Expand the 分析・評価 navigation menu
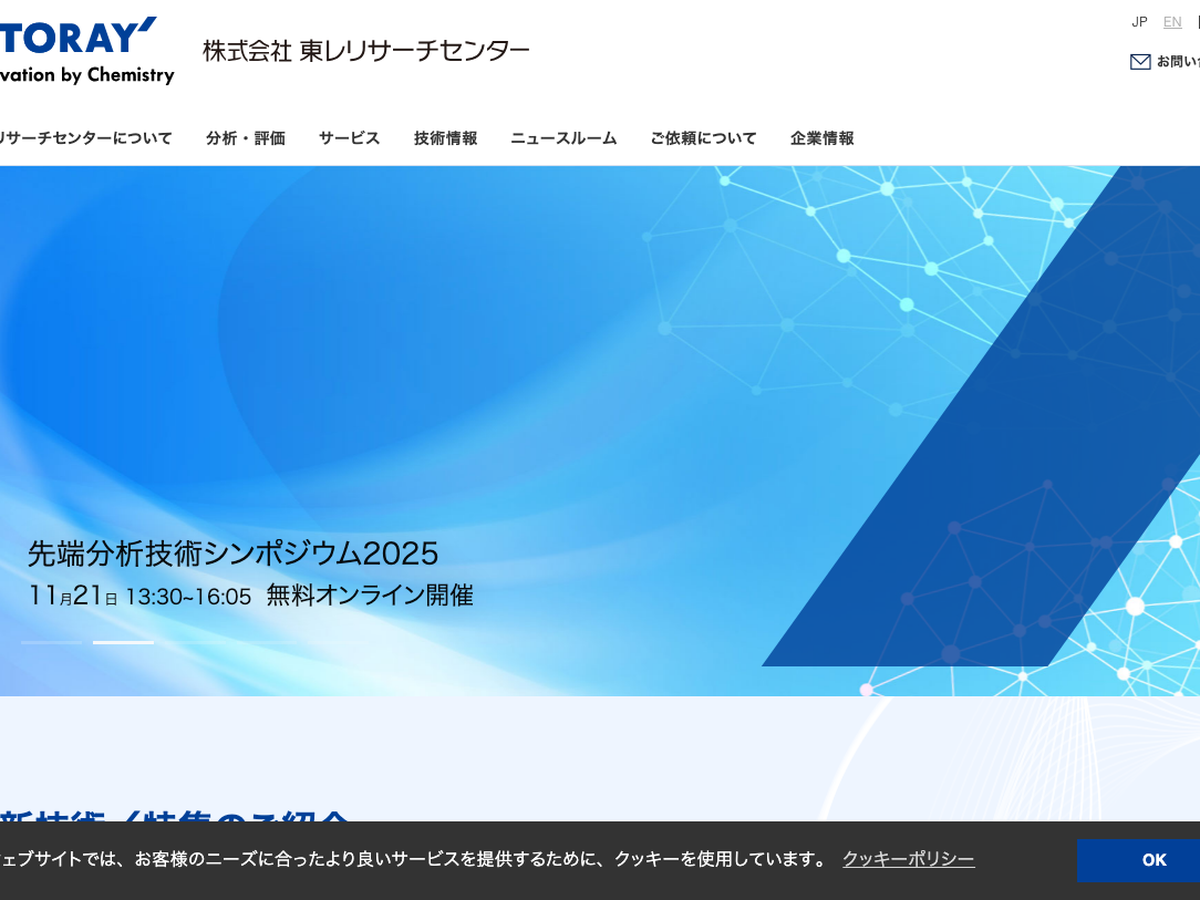 (246, 138)
